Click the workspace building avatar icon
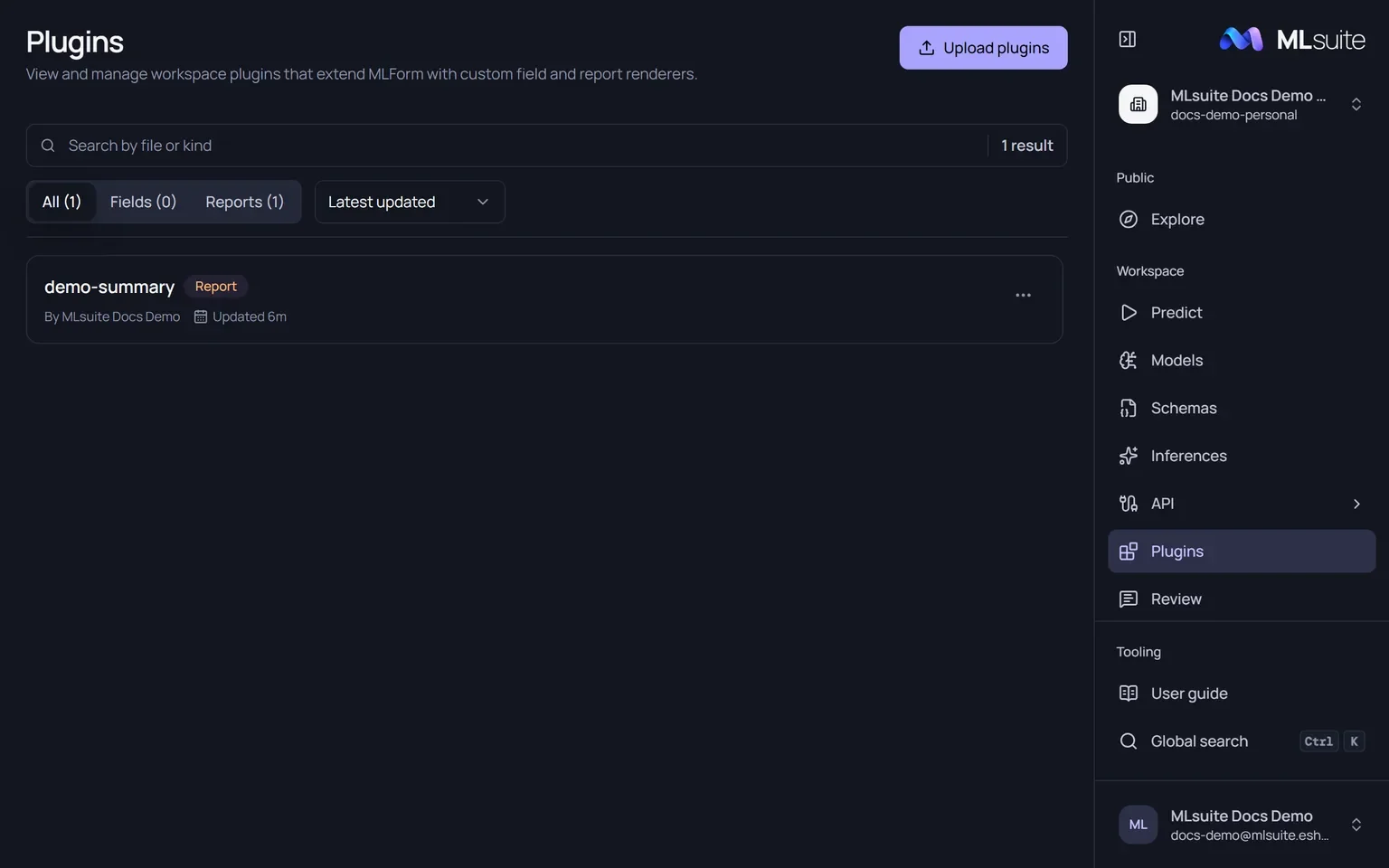This screenshot has height=868, width=1389. (1139, 104)
